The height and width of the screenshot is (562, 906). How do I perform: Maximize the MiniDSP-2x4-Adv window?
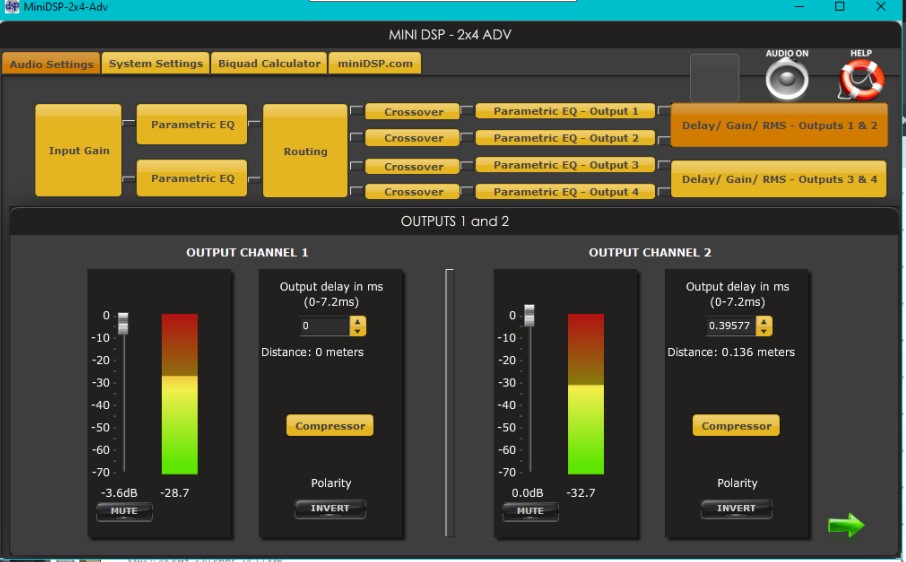coord(840,7)
